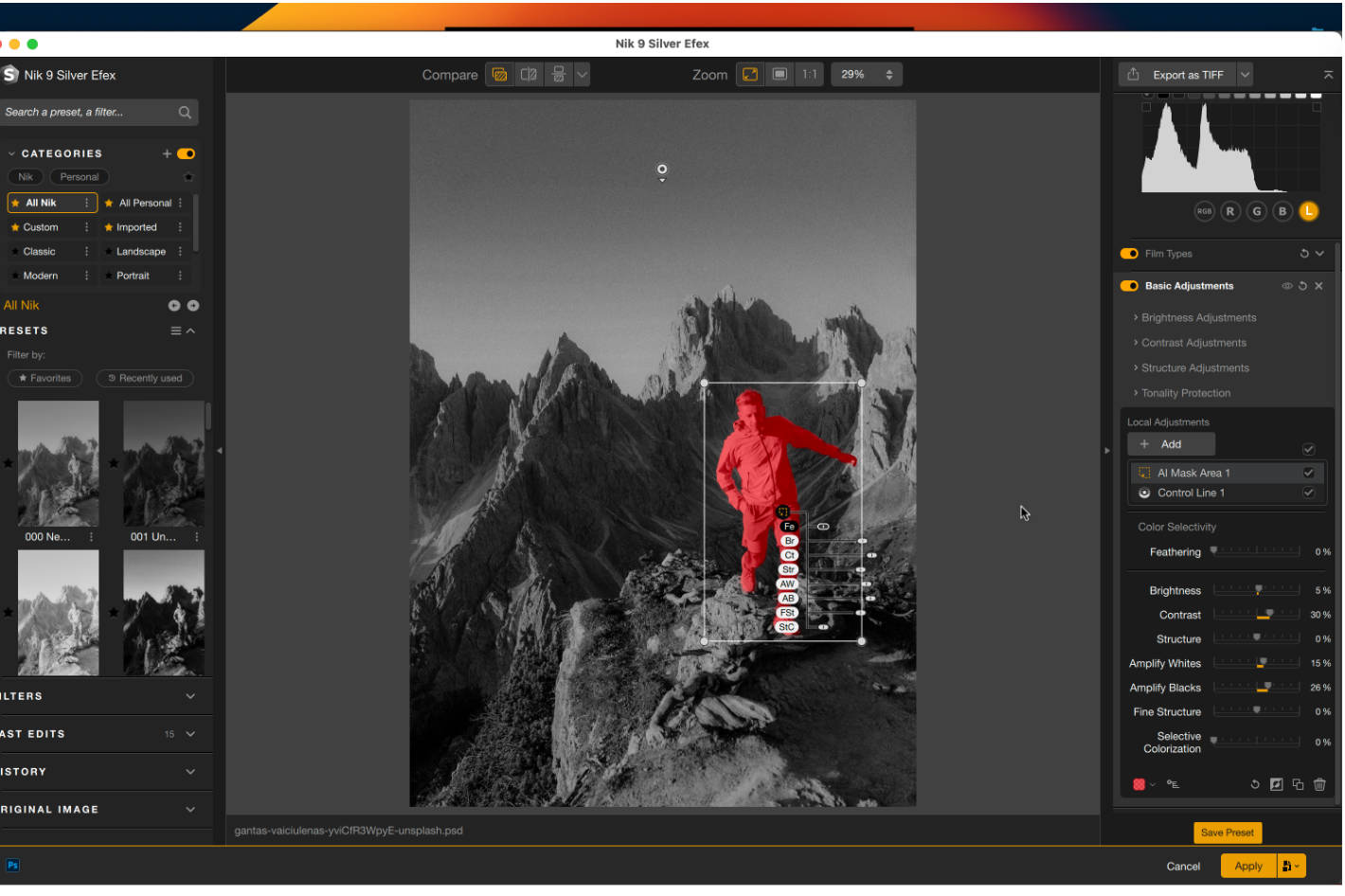Click Add local adjustment button
This screenshot has height=896, width=1345.
(1173, 445)
